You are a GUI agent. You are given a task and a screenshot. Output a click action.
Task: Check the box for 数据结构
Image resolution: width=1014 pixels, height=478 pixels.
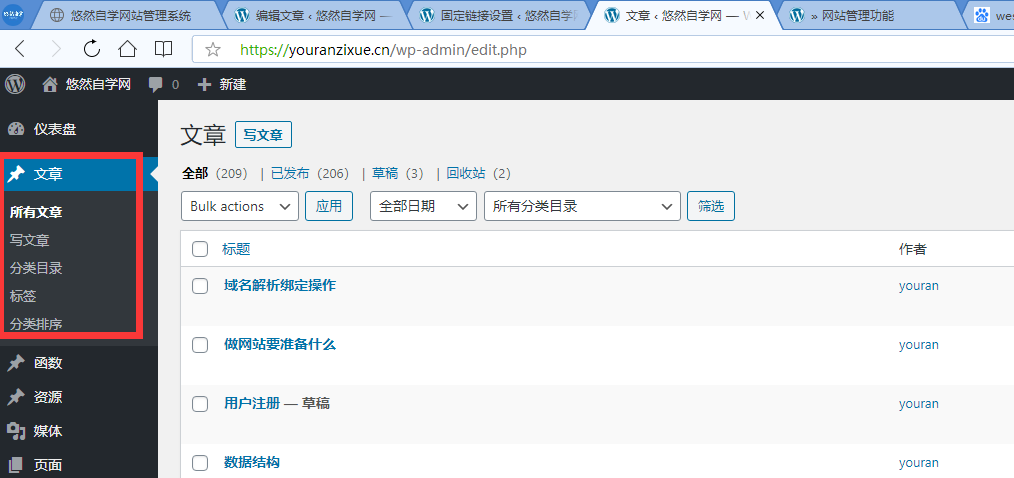(200, 463)
